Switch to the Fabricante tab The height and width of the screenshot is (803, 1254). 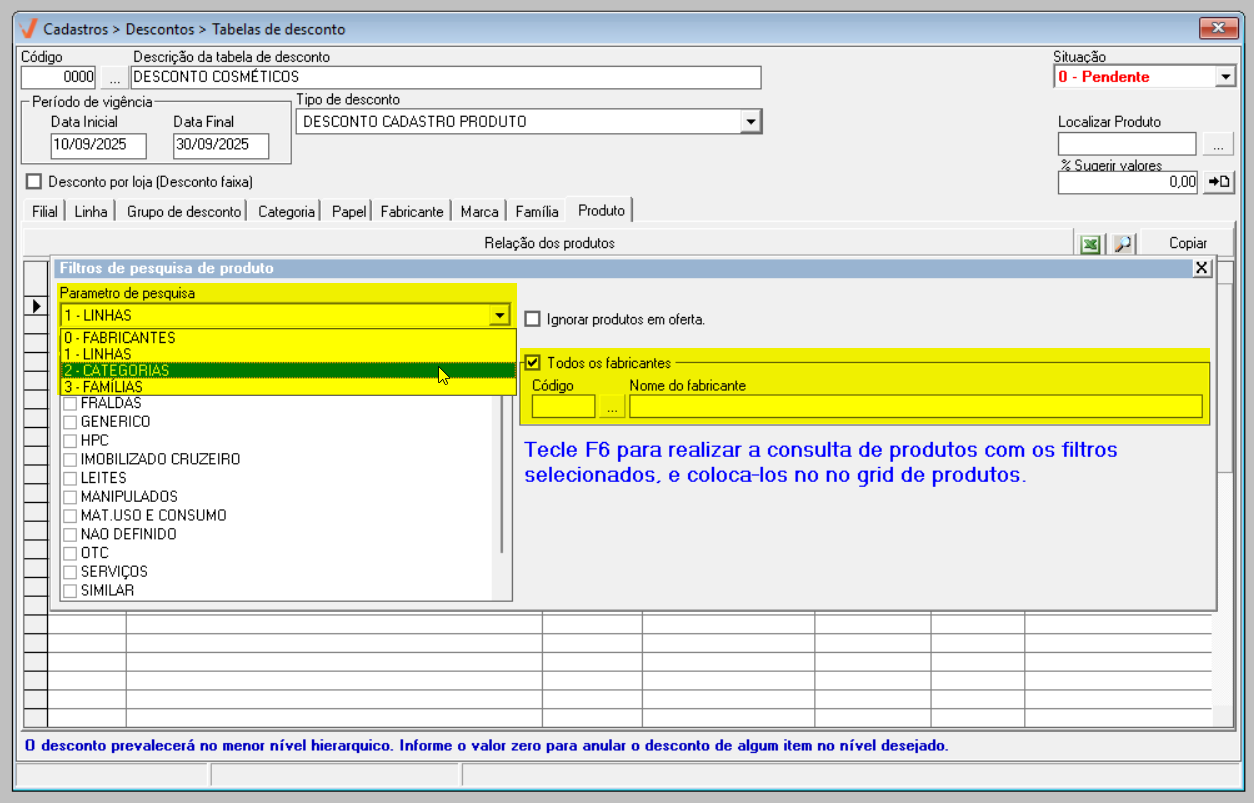(x=411, y=212)
